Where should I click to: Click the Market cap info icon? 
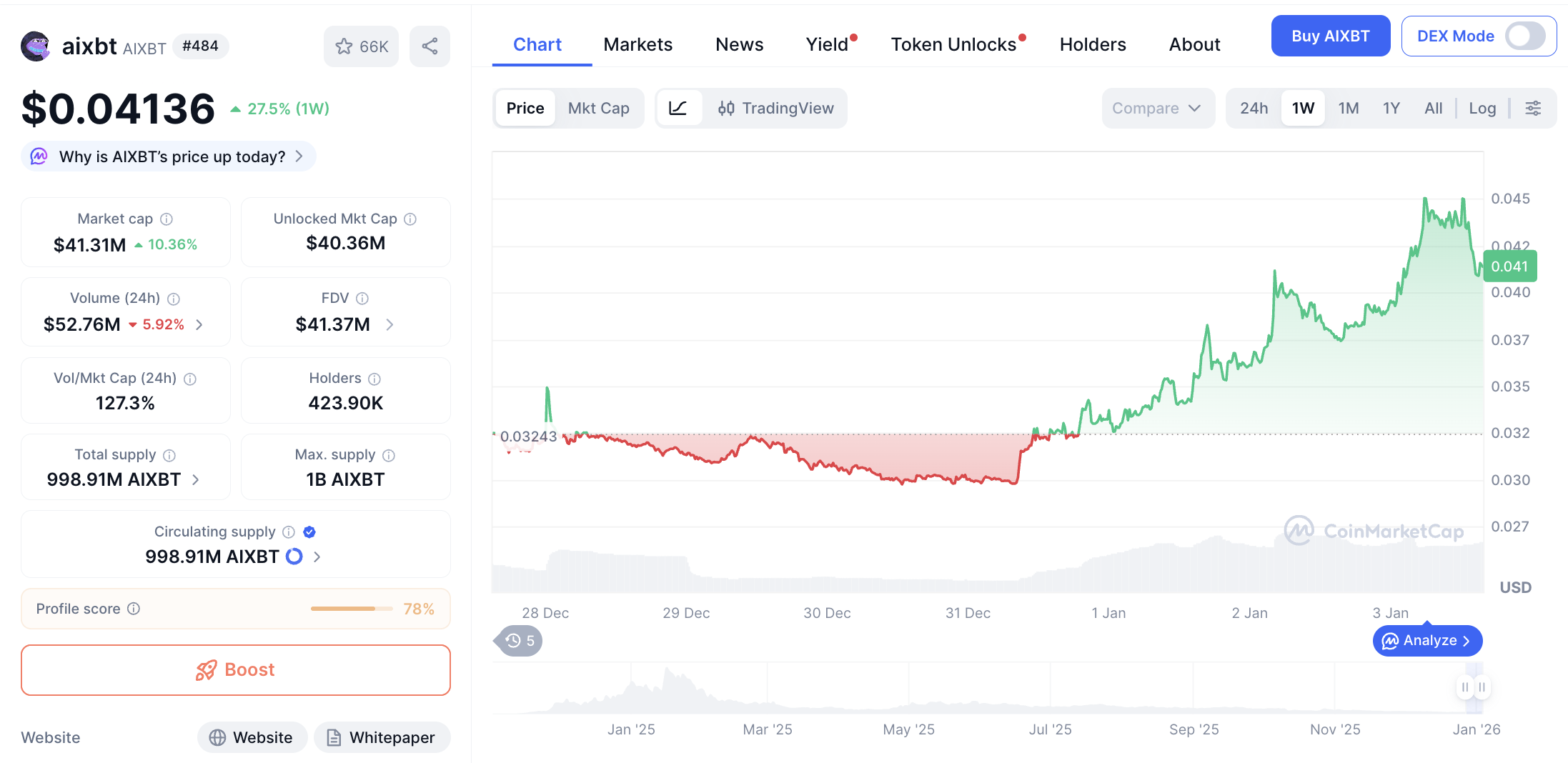click(167, 219)
